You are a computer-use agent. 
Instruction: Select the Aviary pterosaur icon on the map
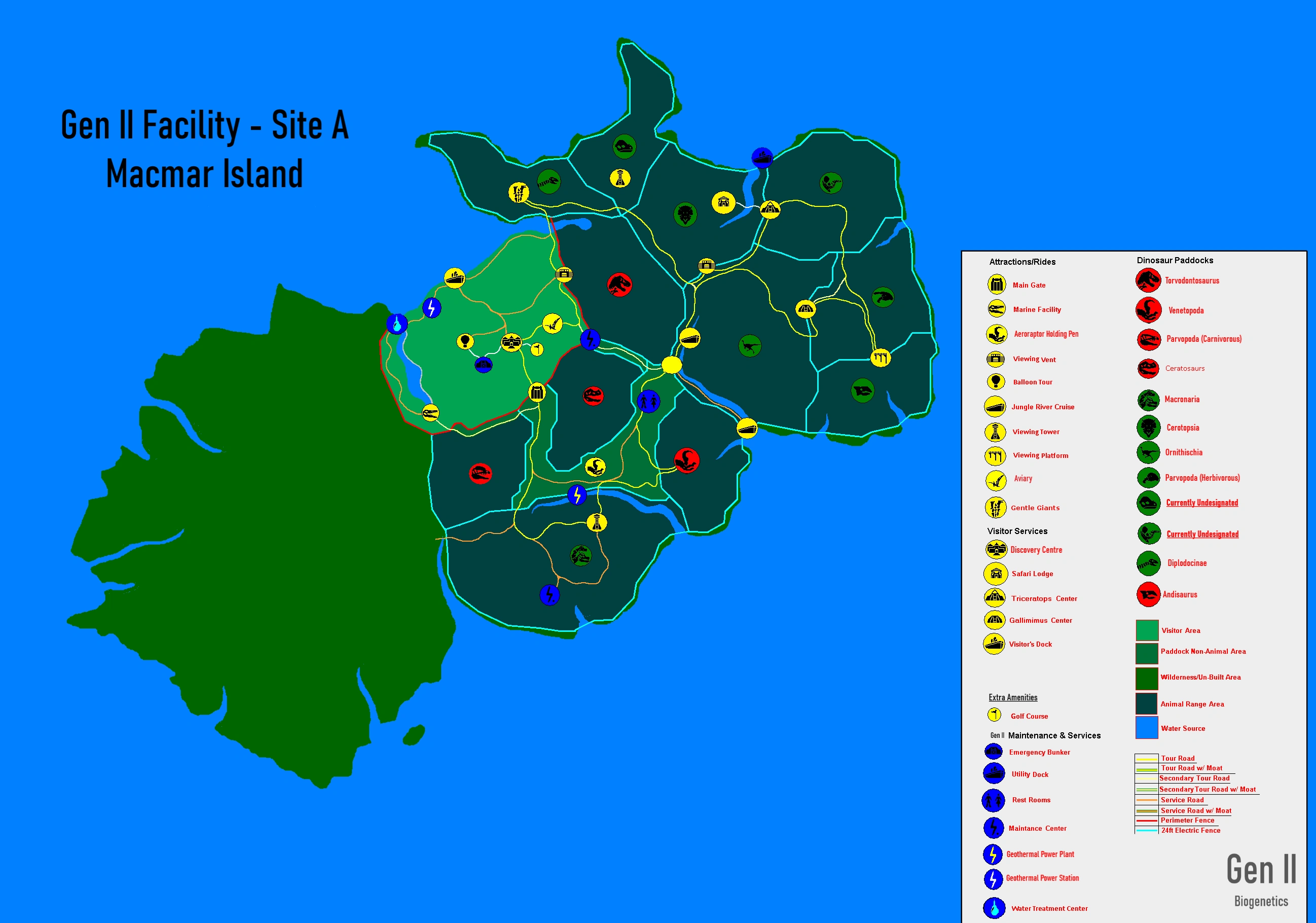click(x=553, y=324)
